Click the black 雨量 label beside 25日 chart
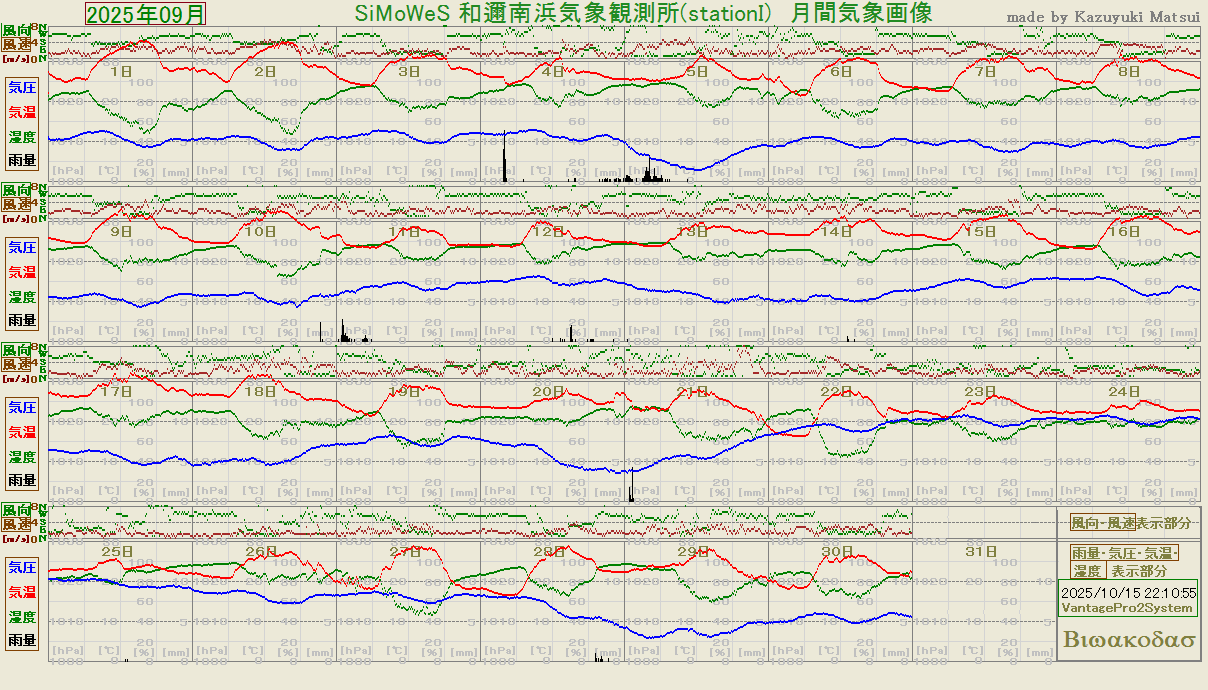Viewport: 1208px width, 690px height. coord(22,640)
